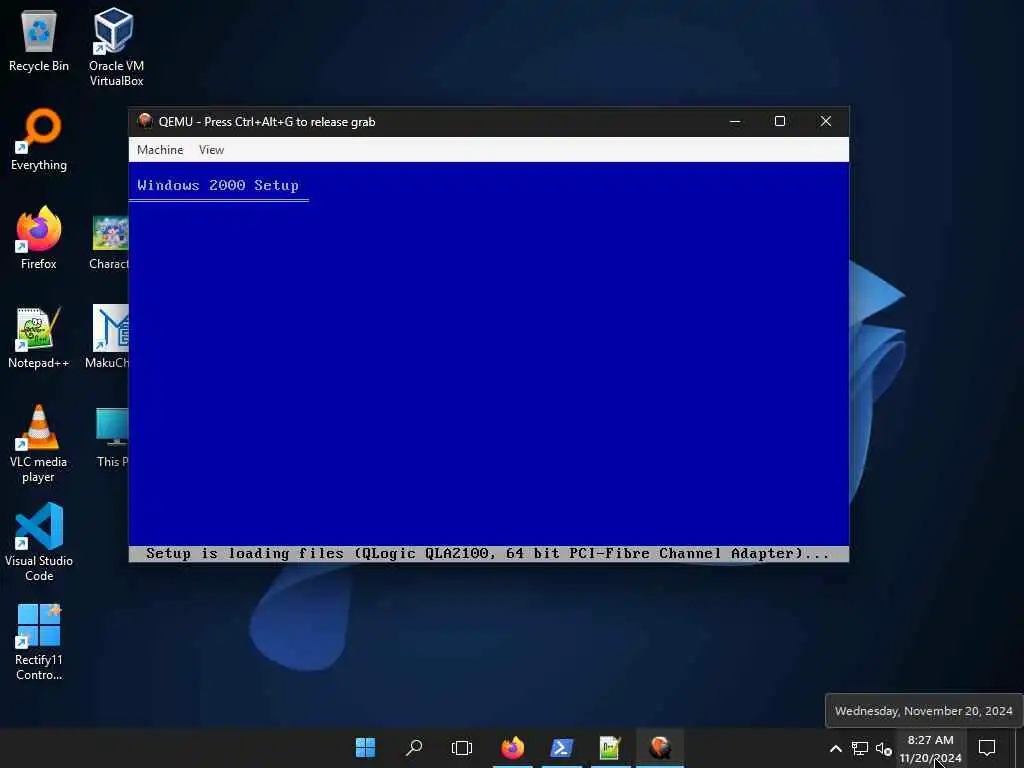Select the Everything search desktop icon
Screen dimensions: 1024x768
(39, 139)
